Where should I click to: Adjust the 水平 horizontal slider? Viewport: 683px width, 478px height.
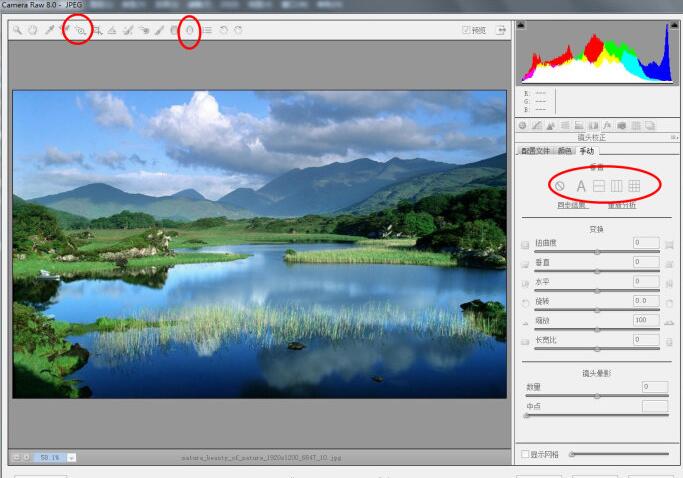tap(597, 290)
